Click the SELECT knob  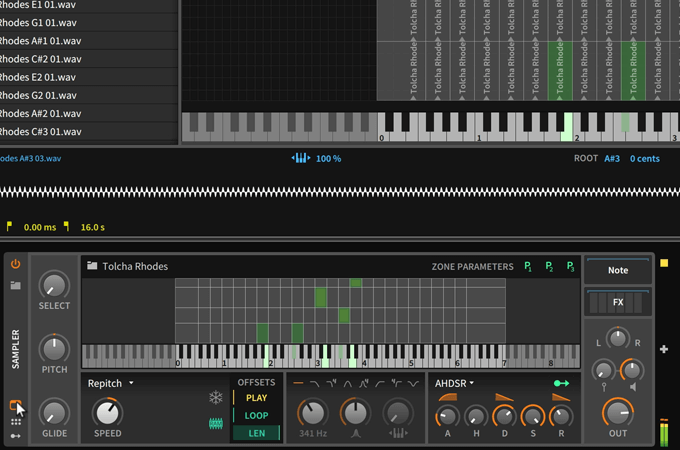(54, 286)
